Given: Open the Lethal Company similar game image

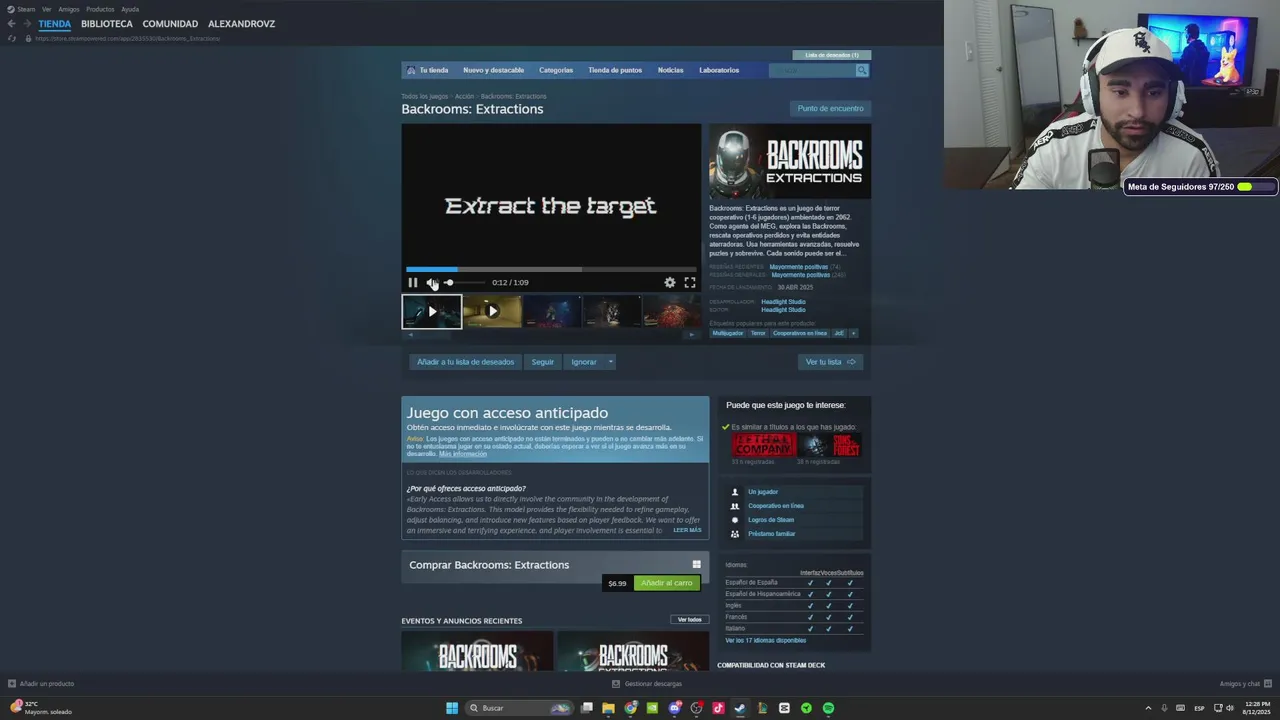Looking at the screenshot, I should tap(764, 446).
